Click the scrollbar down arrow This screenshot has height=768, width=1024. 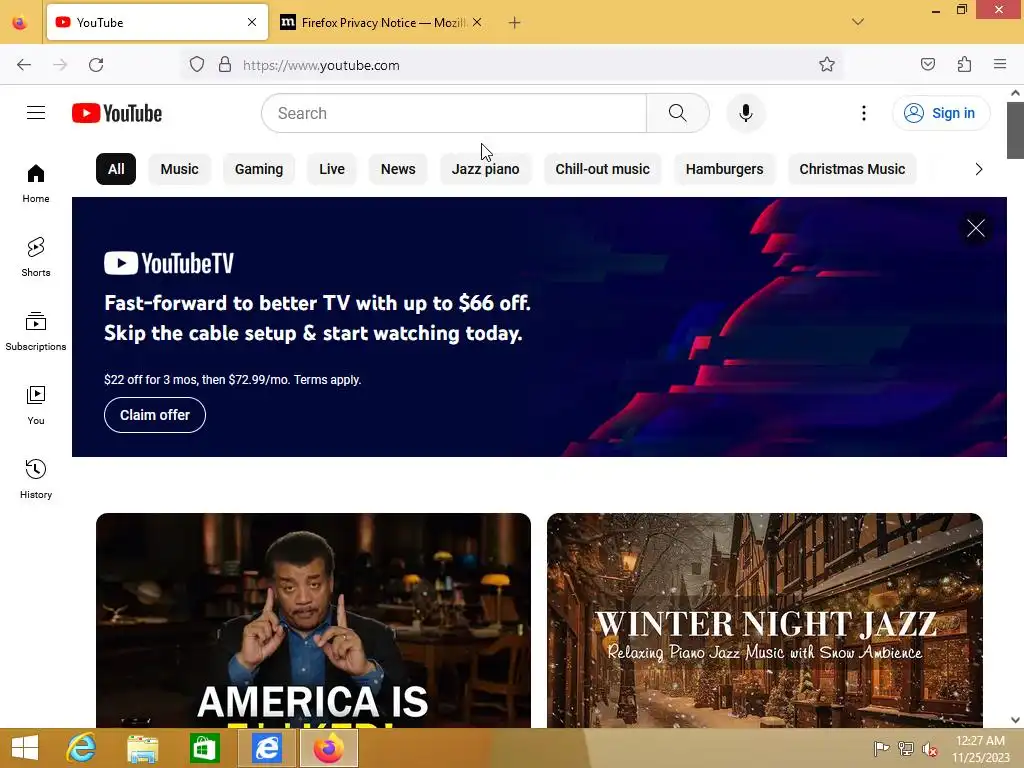[x=1015, y=720]
